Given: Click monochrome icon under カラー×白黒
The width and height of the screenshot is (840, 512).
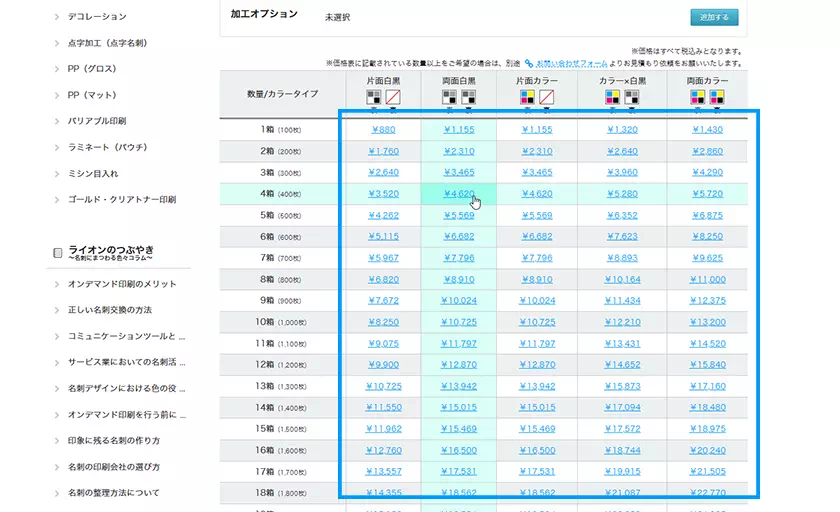Looking at the screenshot, I should coord(632,97).
